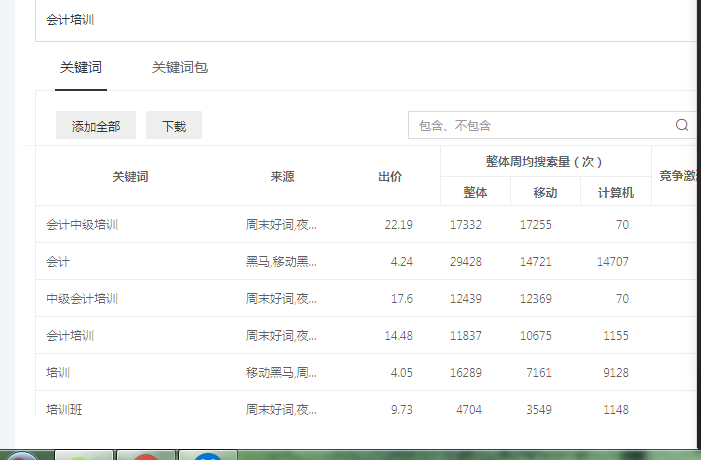
Task: Click the 添加全部 button
Action: [96, 125]
